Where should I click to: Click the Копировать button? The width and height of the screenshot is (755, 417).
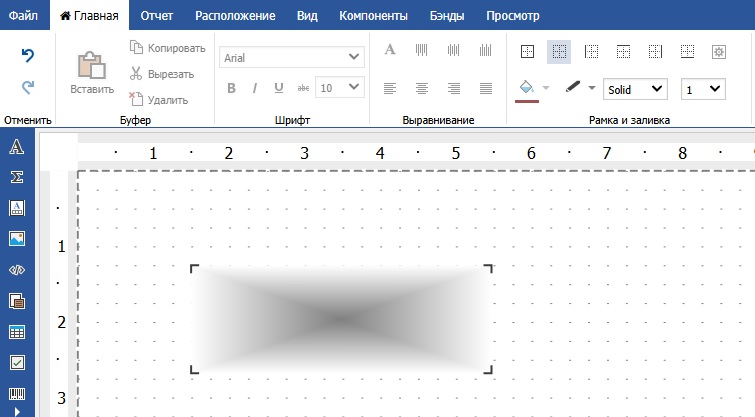click(167, 47)
